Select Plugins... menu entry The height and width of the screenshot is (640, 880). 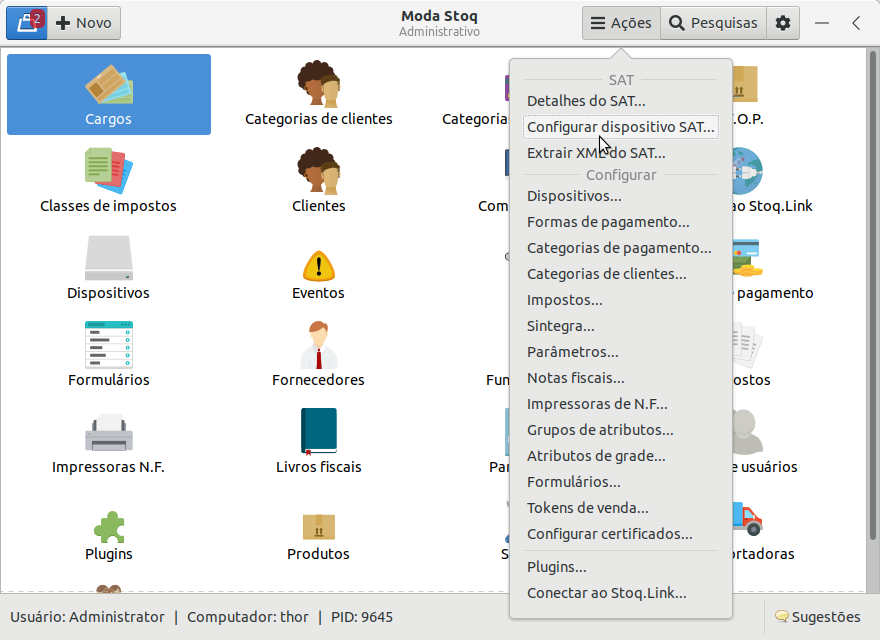[621, 567]
